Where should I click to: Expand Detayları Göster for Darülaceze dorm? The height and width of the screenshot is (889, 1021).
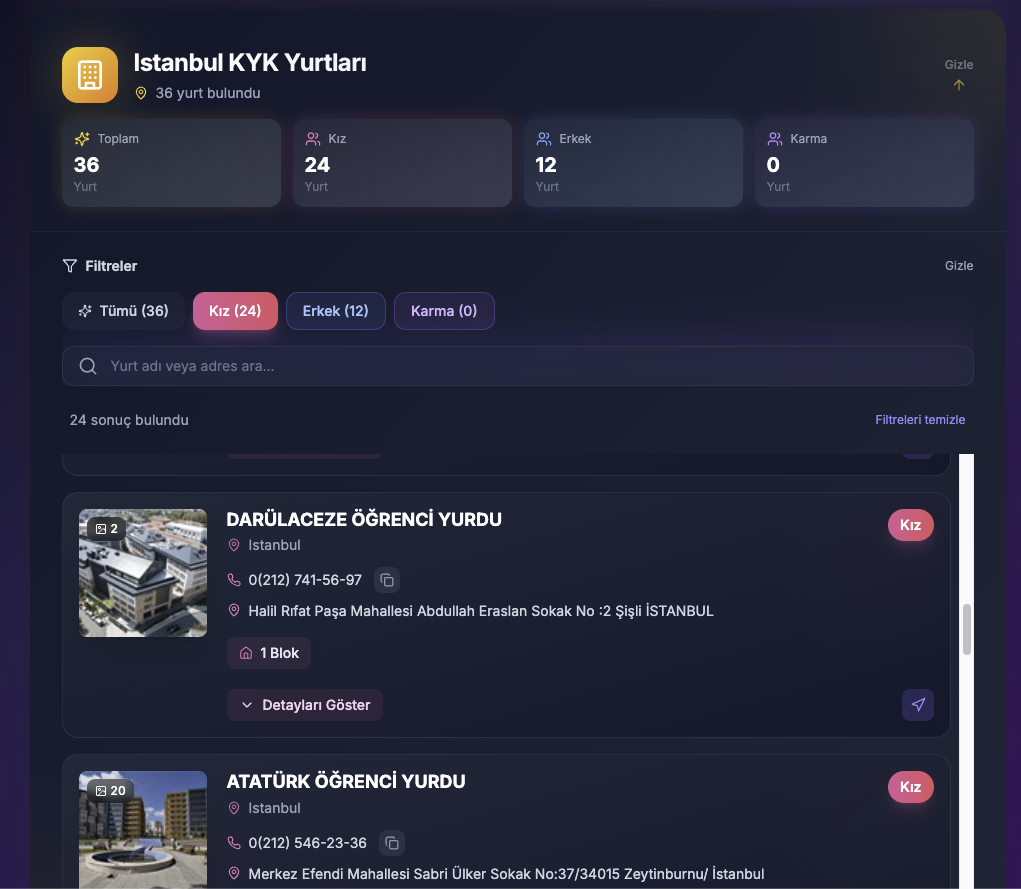(305, 705)
